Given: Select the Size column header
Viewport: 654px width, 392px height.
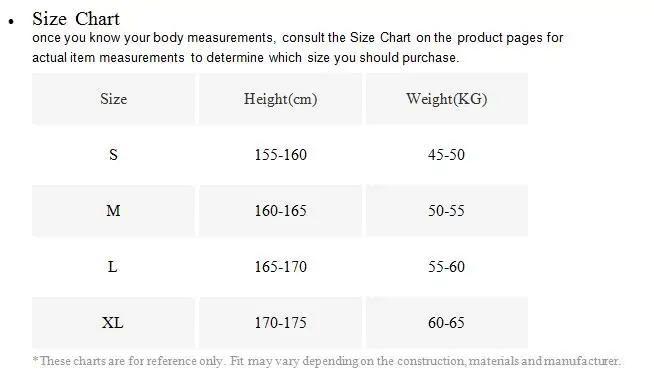Looking at the screenshot, I should [x=113, y=99].
